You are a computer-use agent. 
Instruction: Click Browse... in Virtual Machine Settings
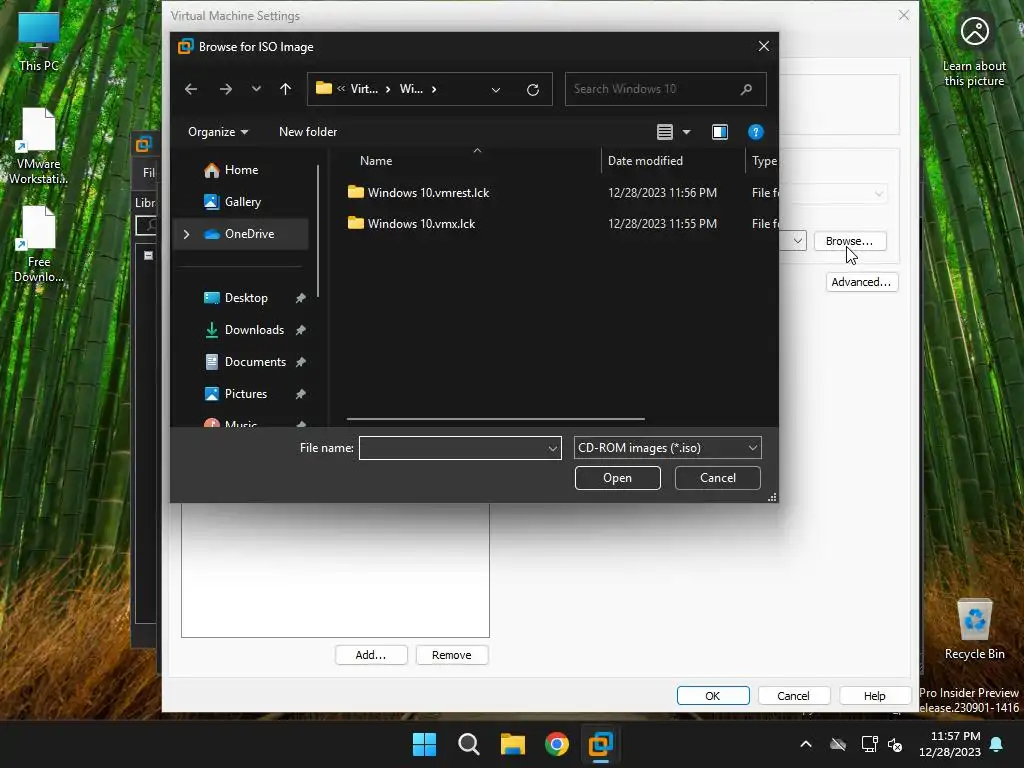pyautogui.click(x=850, y=241)
